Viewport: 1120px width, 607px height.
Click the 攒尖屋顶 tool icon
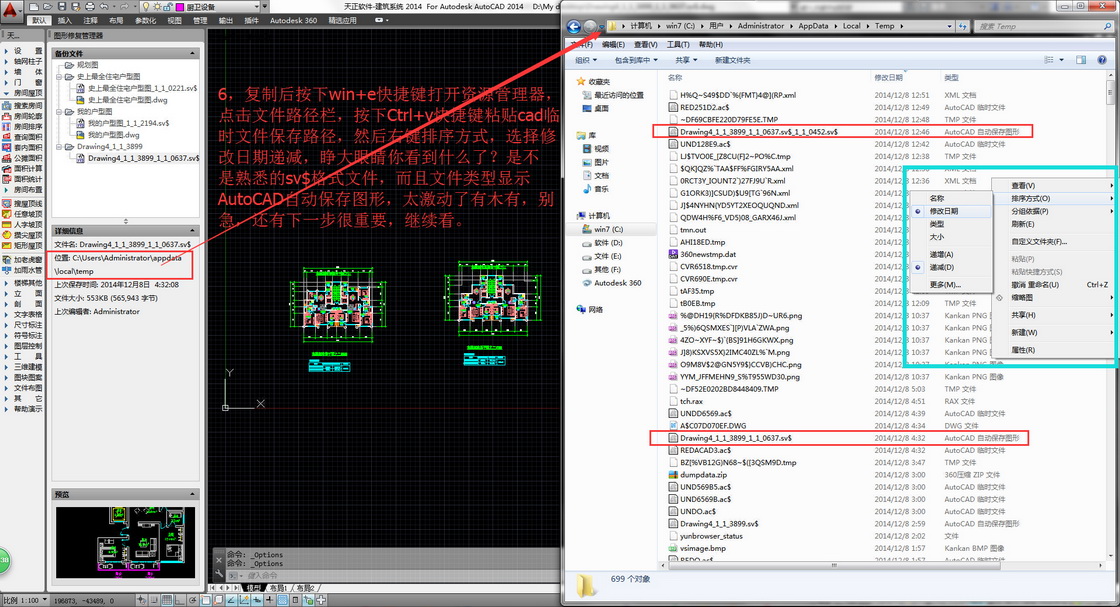pyautogui.click(x=7, y=235)
